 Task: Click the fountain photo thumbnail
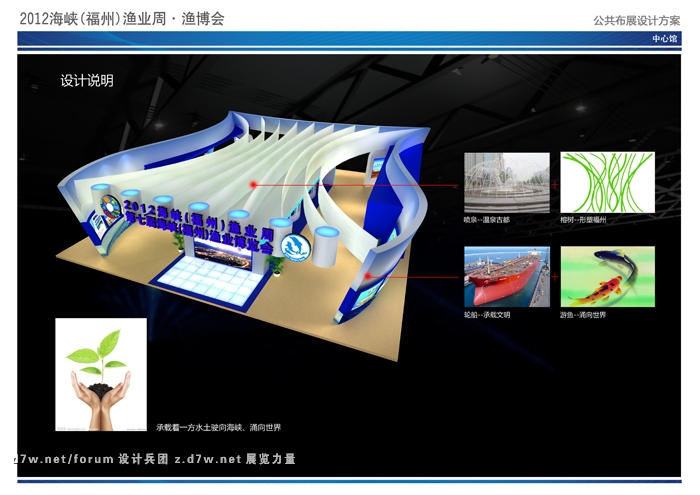[506, 182]
